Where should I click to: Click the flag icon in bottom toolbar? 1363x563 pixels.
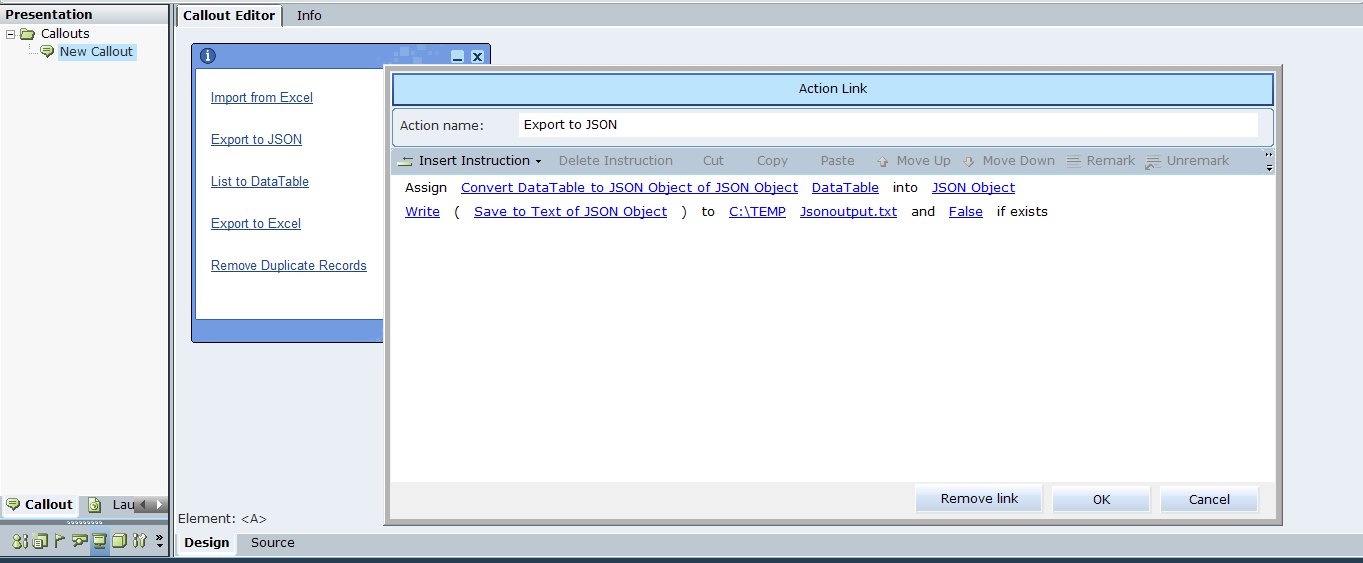[x=60, y=541]
